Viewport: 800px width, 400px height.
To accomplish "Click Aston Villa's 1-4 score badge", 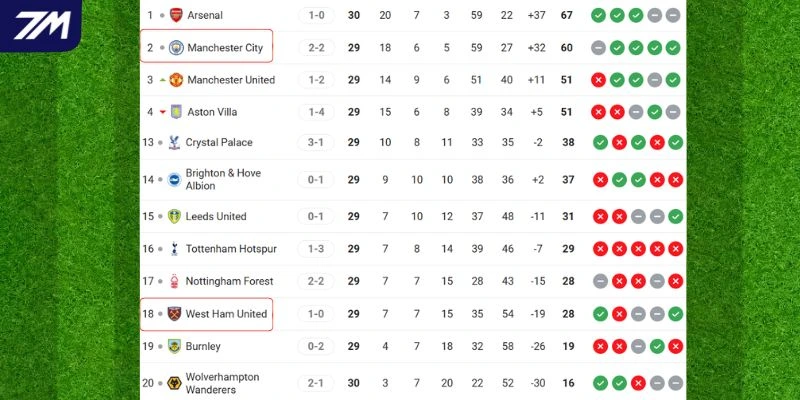I will [x=316, y=112].
